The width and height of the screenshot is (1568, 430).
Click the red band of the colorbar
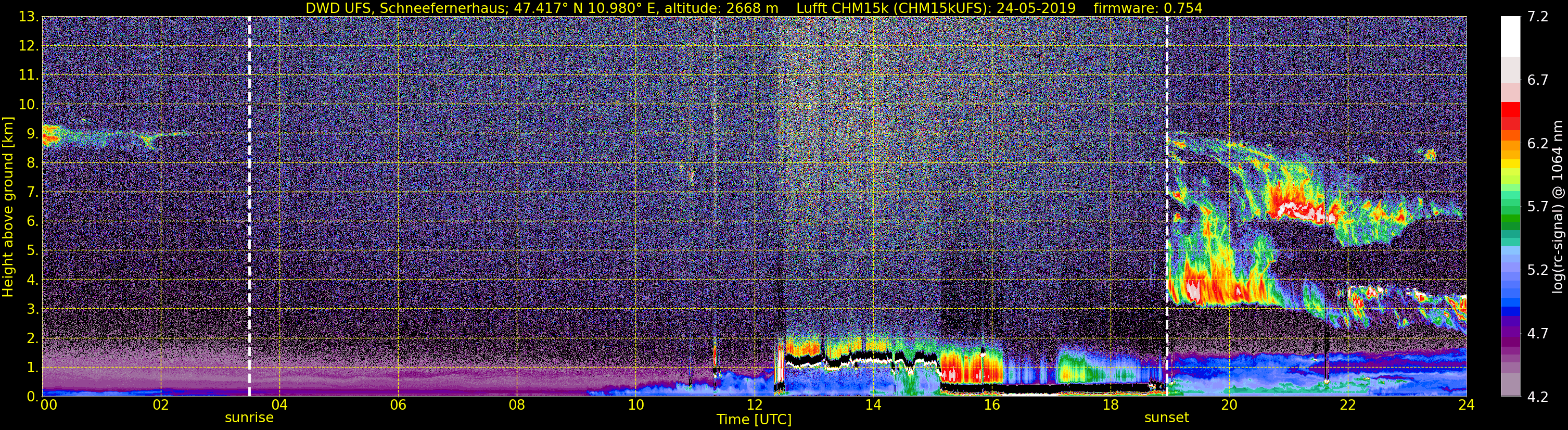tap(1510, 117)
